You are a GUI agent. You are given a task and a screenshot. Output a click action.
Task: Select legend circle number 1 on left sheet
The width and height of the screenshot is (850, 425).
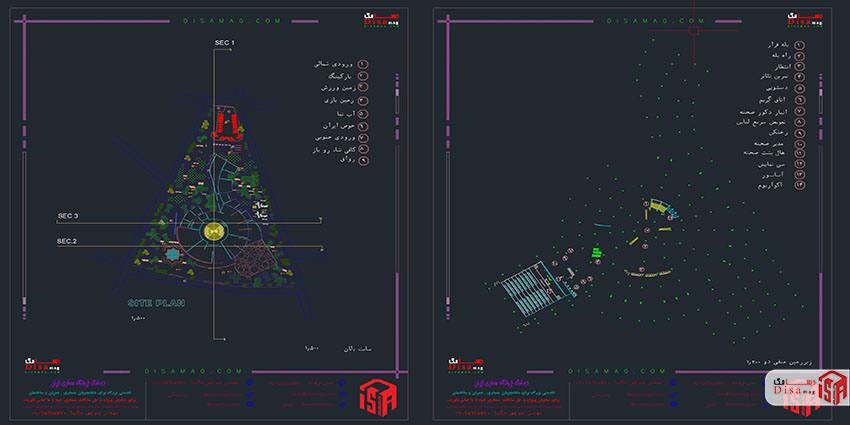[364, 64]
